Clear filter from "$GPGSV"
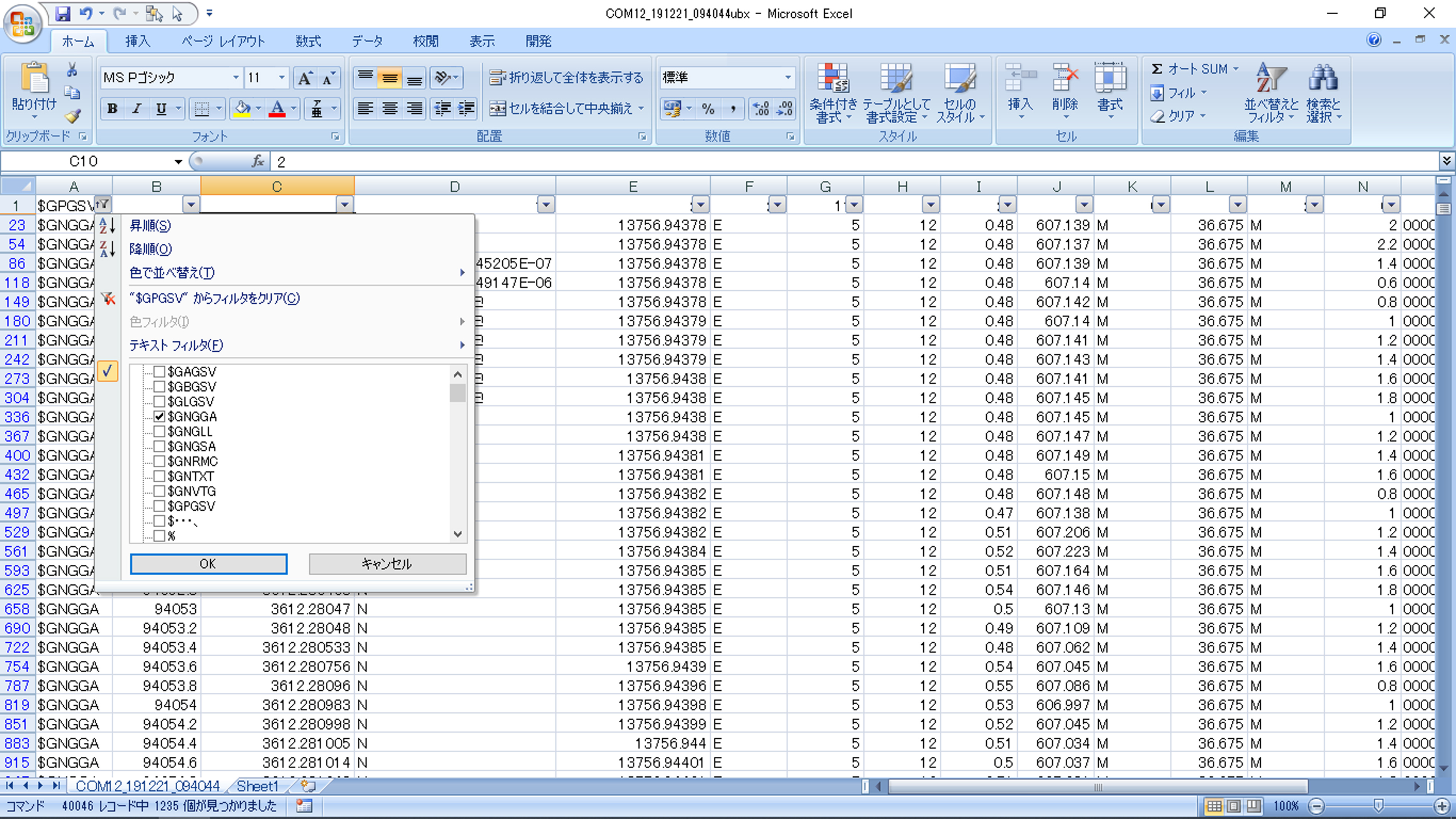 214,298
